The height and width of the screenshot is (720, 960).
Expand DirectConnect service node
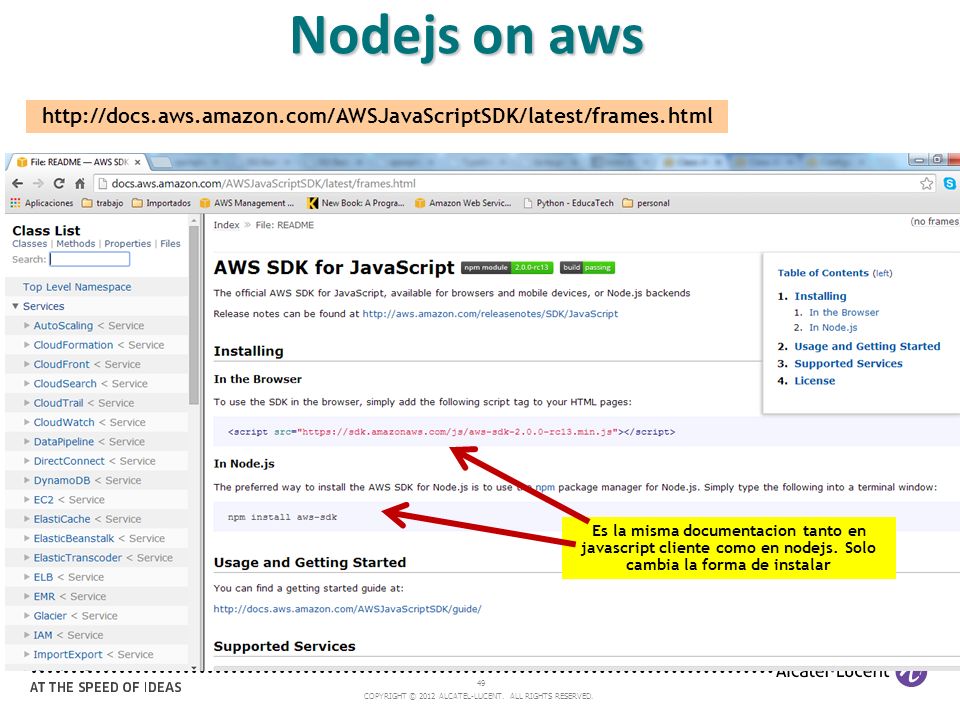tap(26, 460)
